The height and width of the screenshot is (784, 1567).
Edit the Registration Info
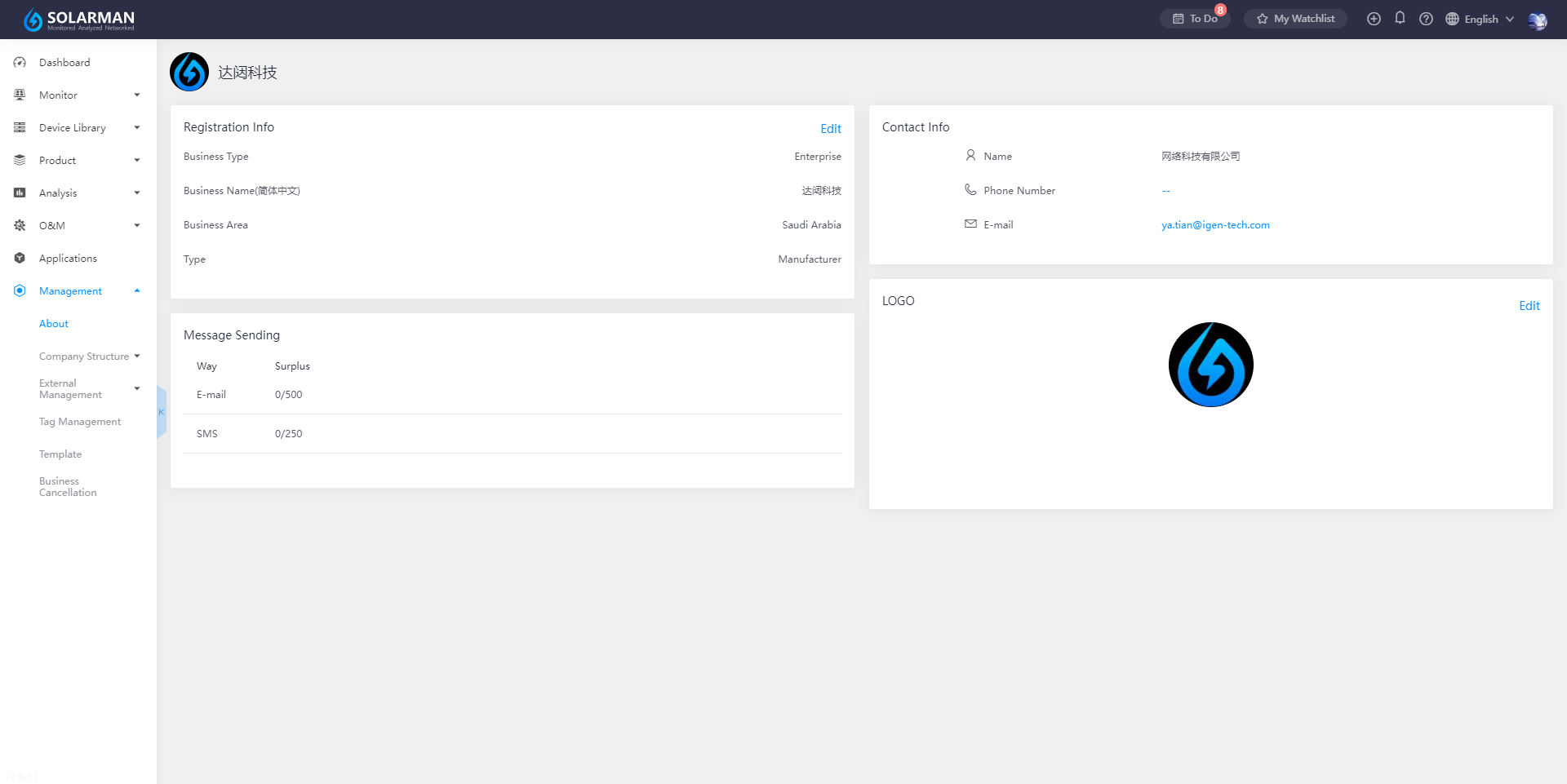[x=830, y=129]
